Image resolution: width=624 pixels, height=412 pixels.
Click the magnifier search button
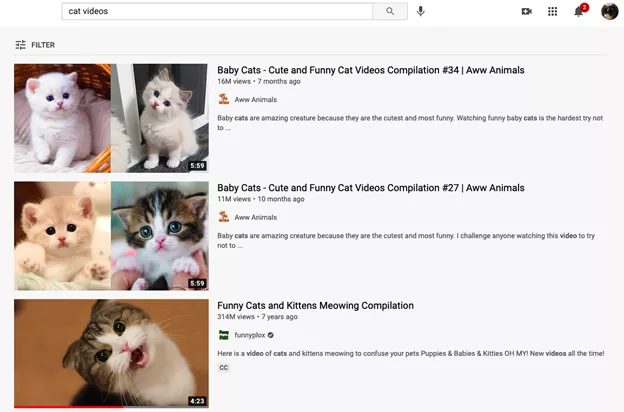pyautogui.click(x=390, y=11)
